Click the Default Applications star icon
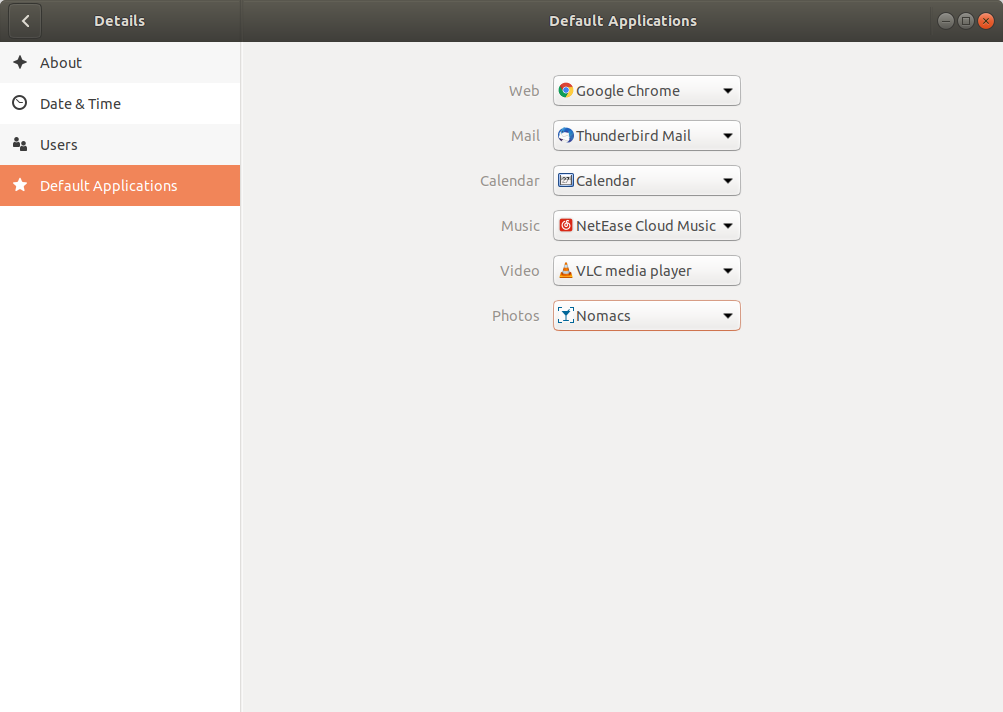Viewport: 1003px width, 712px height. (x=20, y=186)
